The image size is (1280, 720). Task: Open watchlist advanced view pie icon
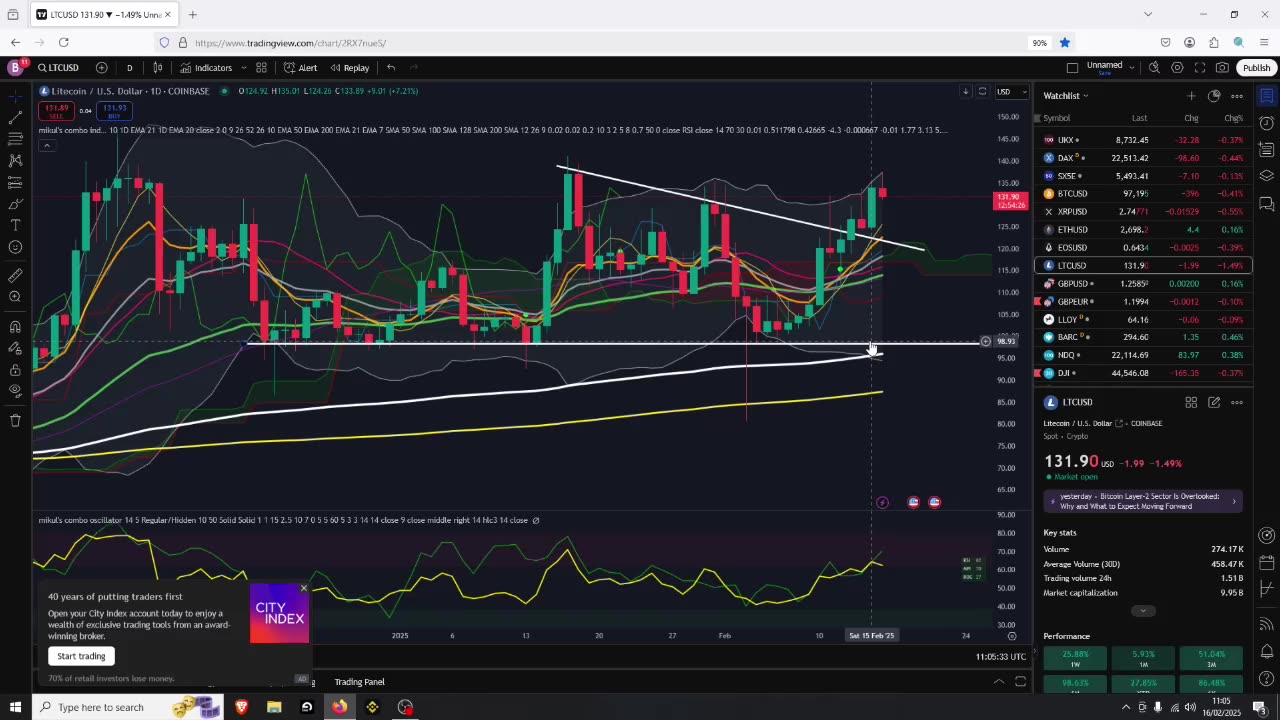tap(1214, 96)
